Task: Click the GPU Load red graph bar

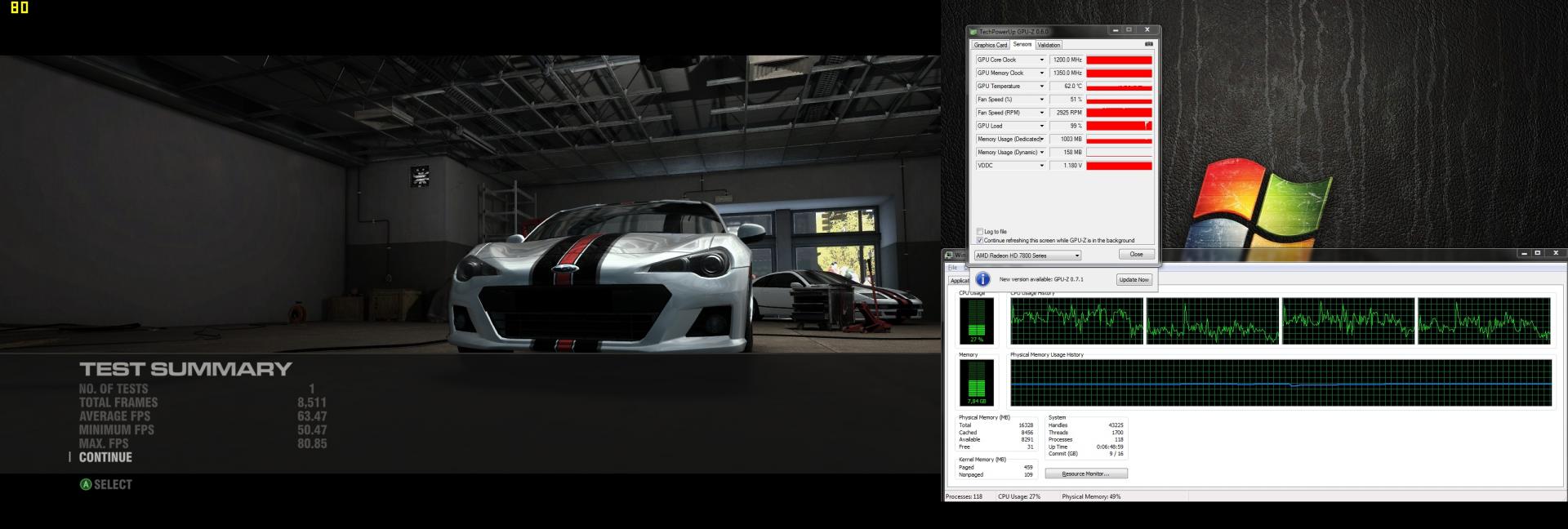Action: tap(1119, 126)
